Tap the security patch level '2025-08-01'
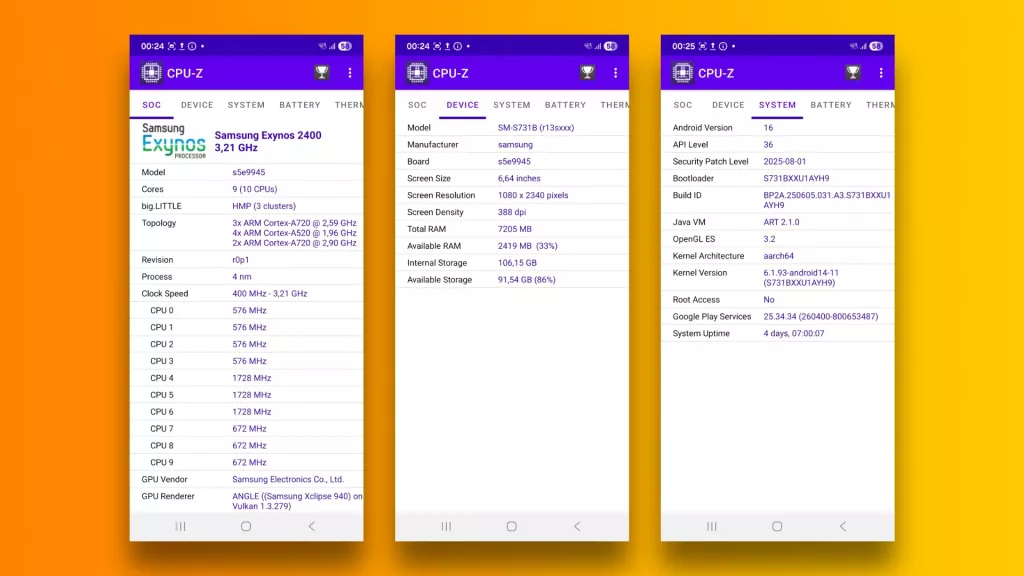The image size is (1024, 576). pos(785,161)
